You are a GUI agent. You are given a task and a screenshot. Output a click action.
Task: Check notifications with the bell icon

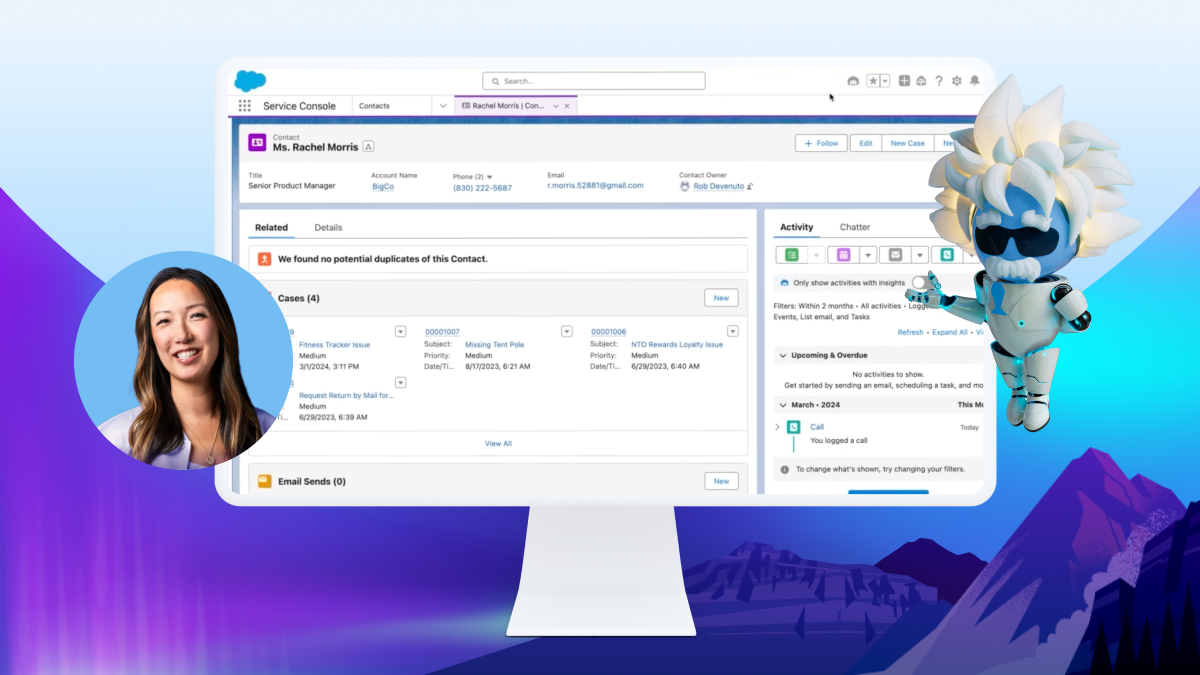[974, 80]
